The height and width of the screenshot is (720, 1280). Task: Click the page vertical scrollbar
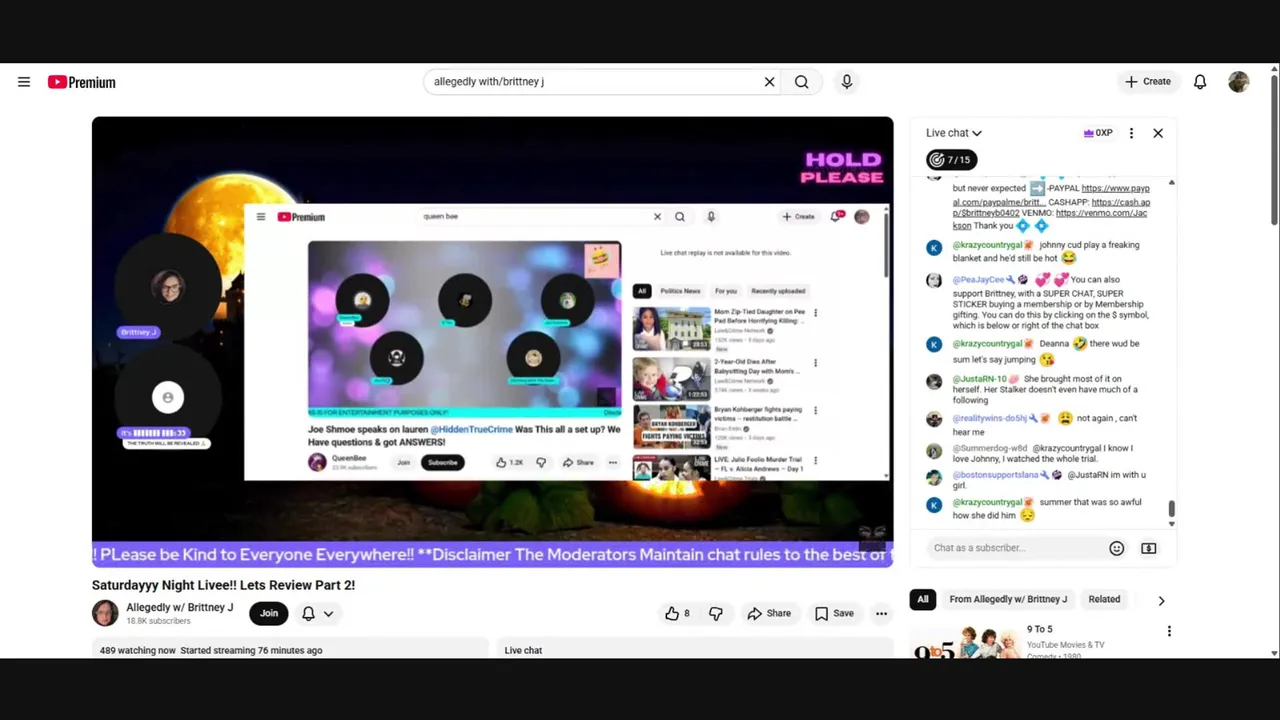tap(1274, 150)
